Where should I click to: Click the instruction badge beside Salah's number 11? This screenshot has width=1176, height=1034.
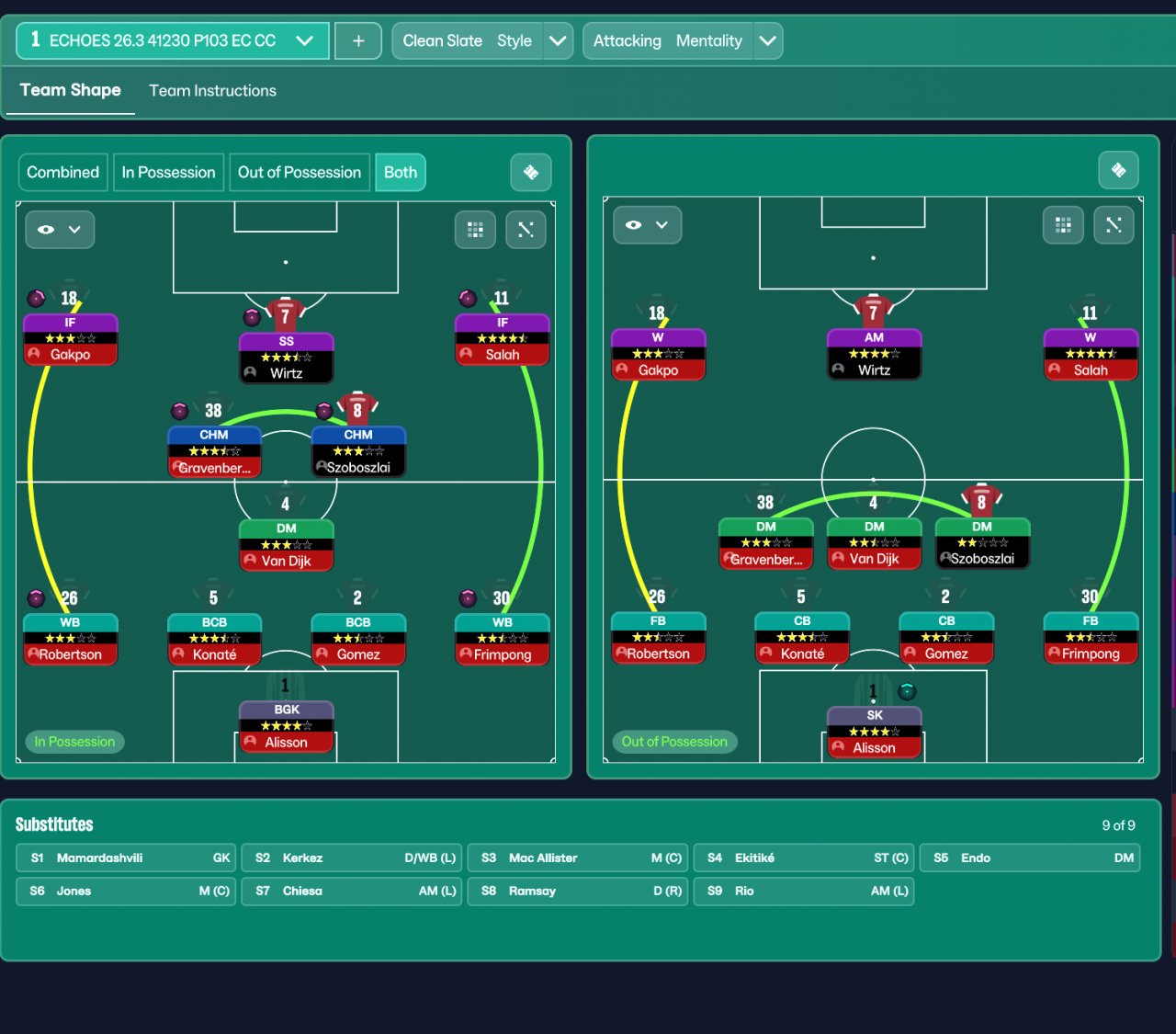468,298
